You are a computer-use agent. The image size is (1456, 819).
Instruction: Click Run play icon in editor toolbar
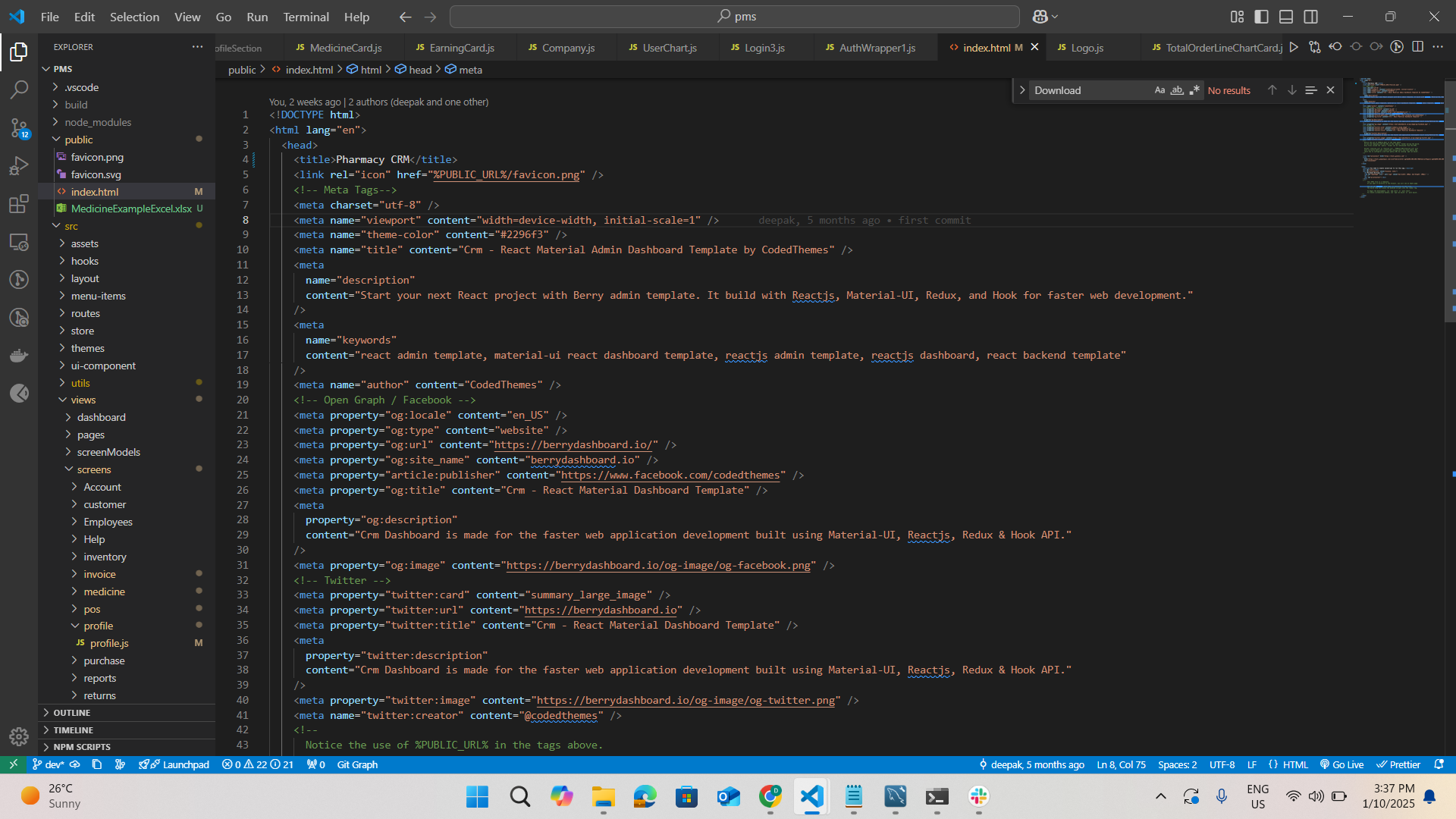[x=1294, y=47]
